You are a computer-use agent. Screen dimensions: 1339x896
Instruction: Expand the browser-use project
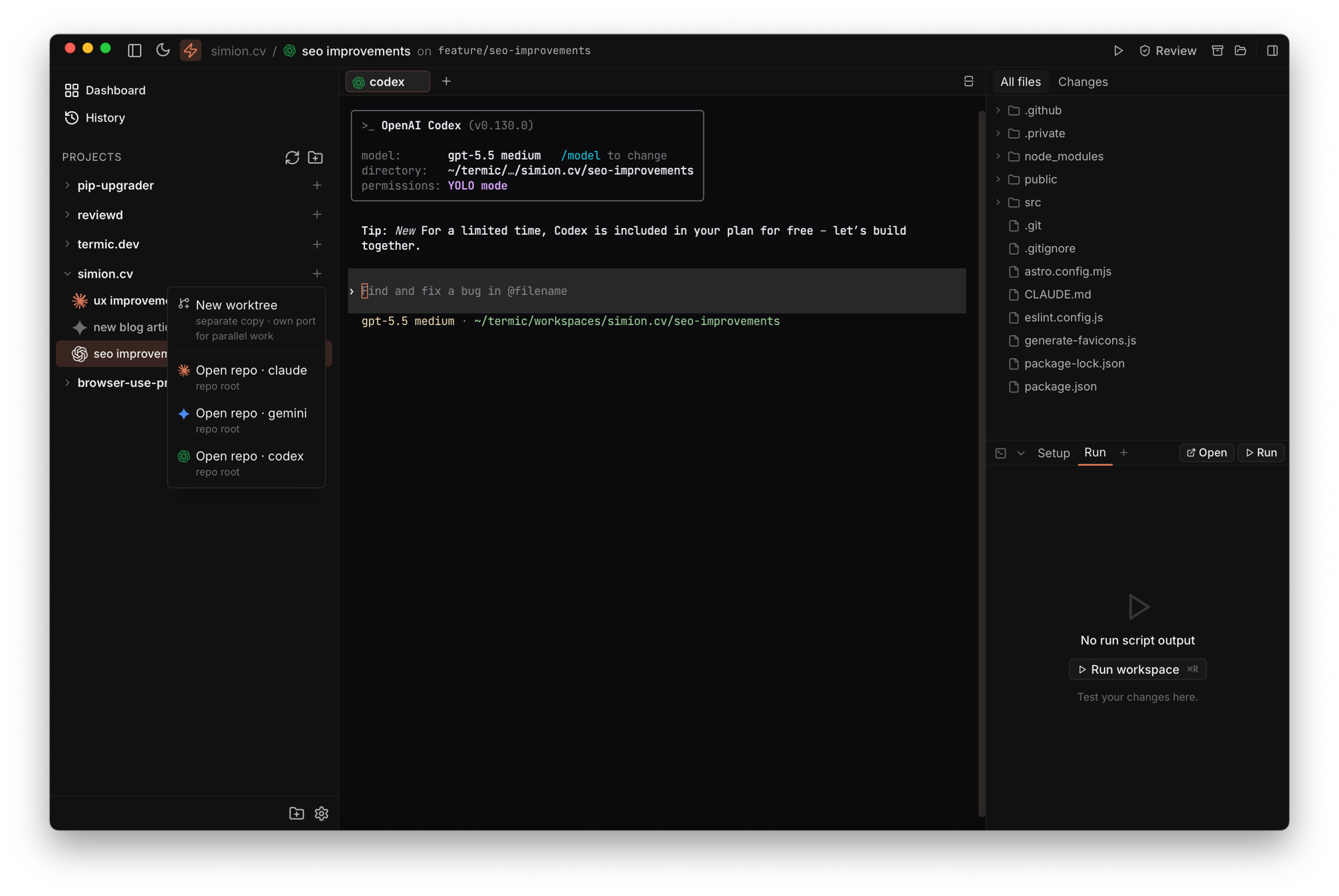click(x=68, y=383)
